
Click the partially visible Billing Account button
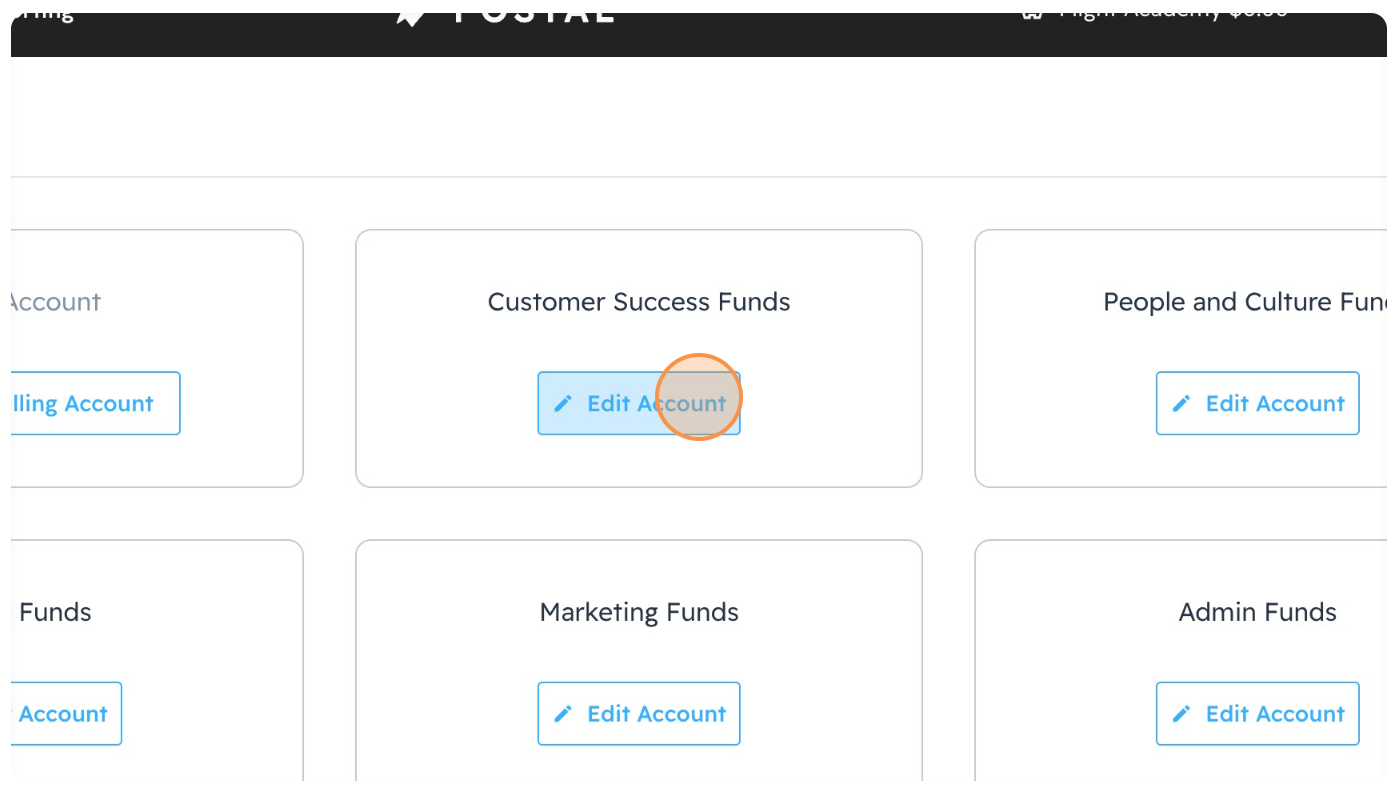[x=90, y=403]
